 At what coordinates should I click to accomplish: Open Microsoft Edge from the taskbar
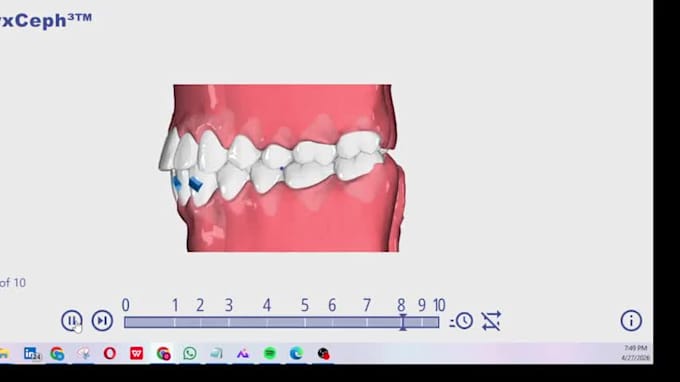tap(297, 353)
